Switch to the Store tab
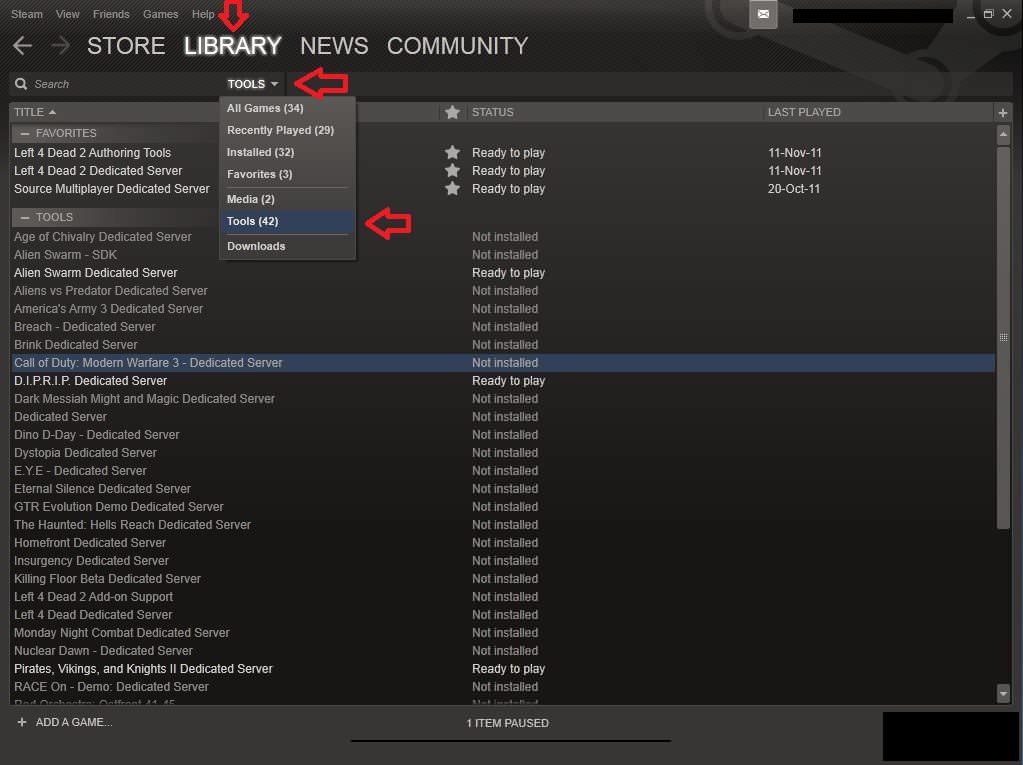 tap(126, 46)
